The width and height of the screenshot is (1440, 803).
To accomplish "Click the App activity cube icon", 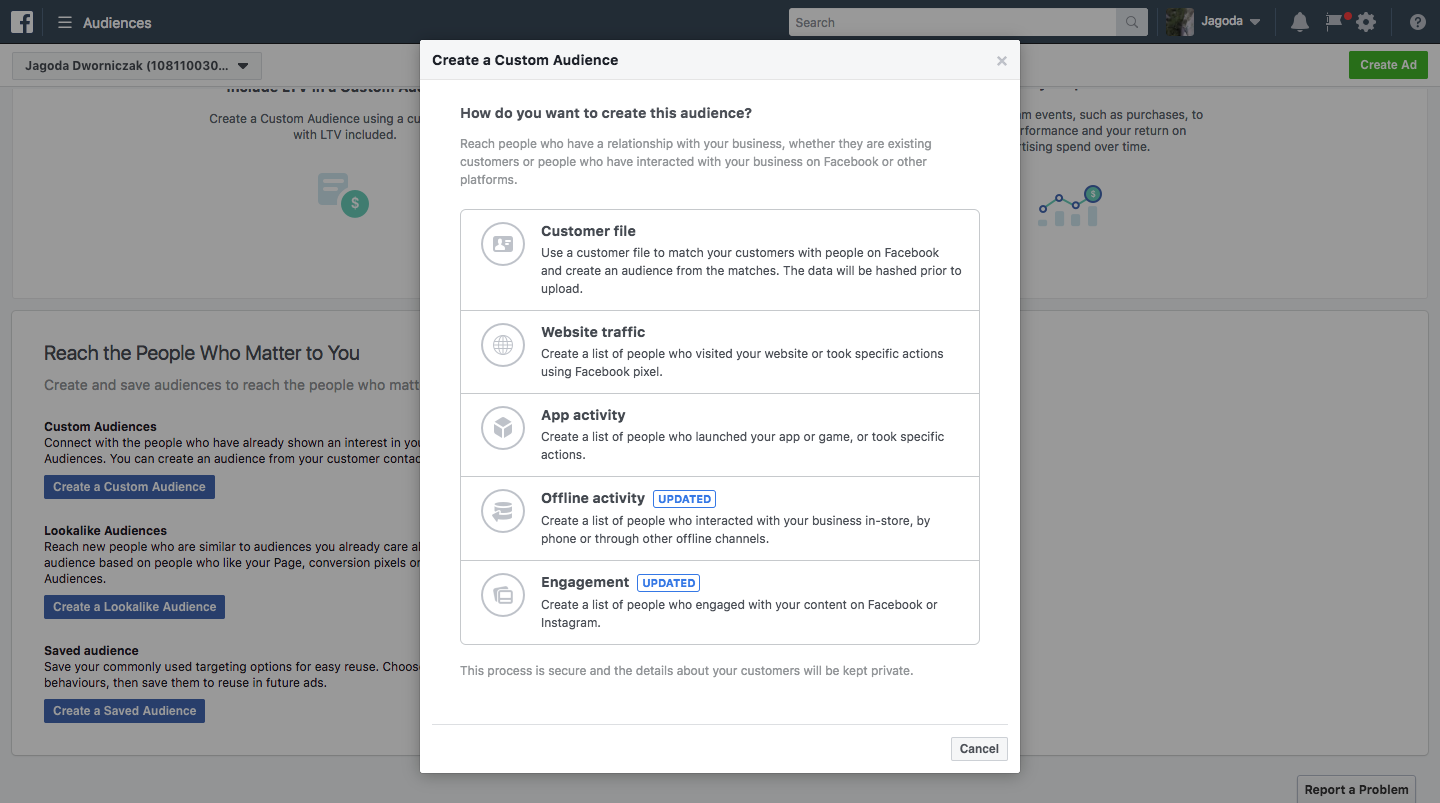I will (x=503, y=428).
